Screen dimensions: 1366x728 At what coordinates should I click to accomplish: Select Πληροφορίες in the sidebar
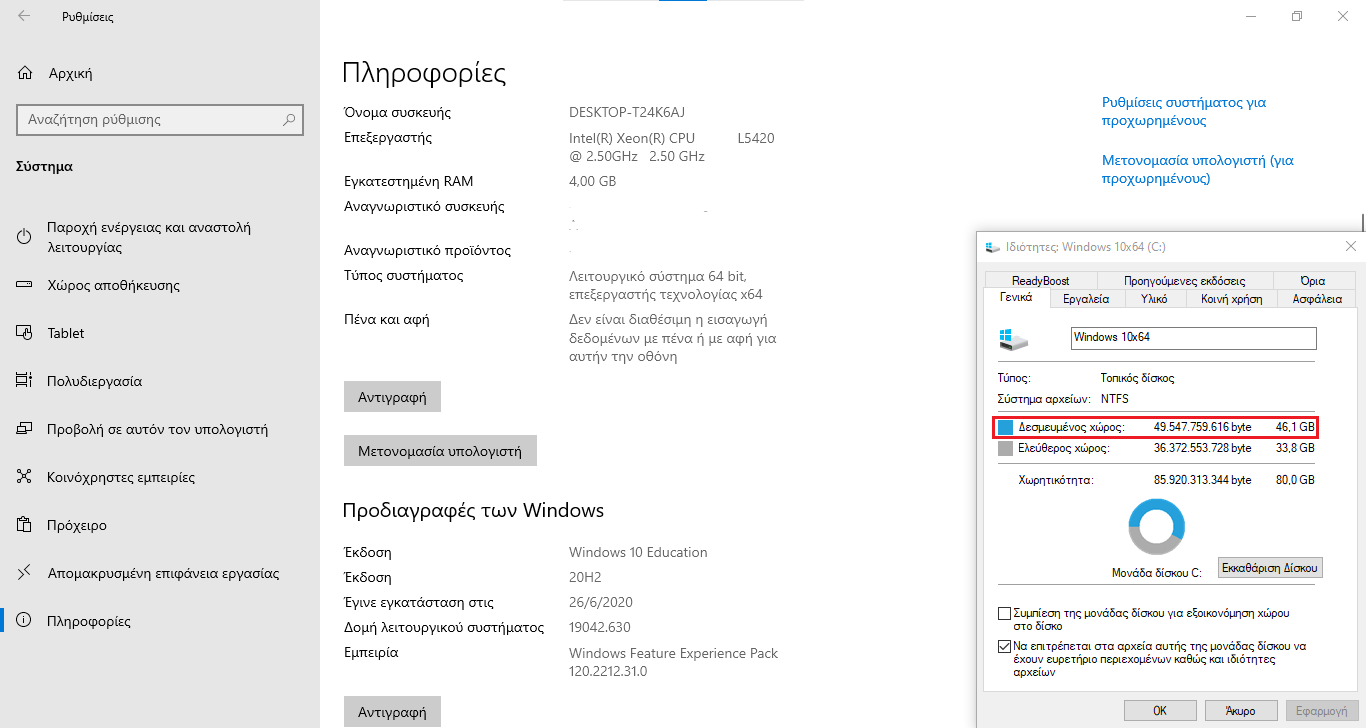pos(160,621)
